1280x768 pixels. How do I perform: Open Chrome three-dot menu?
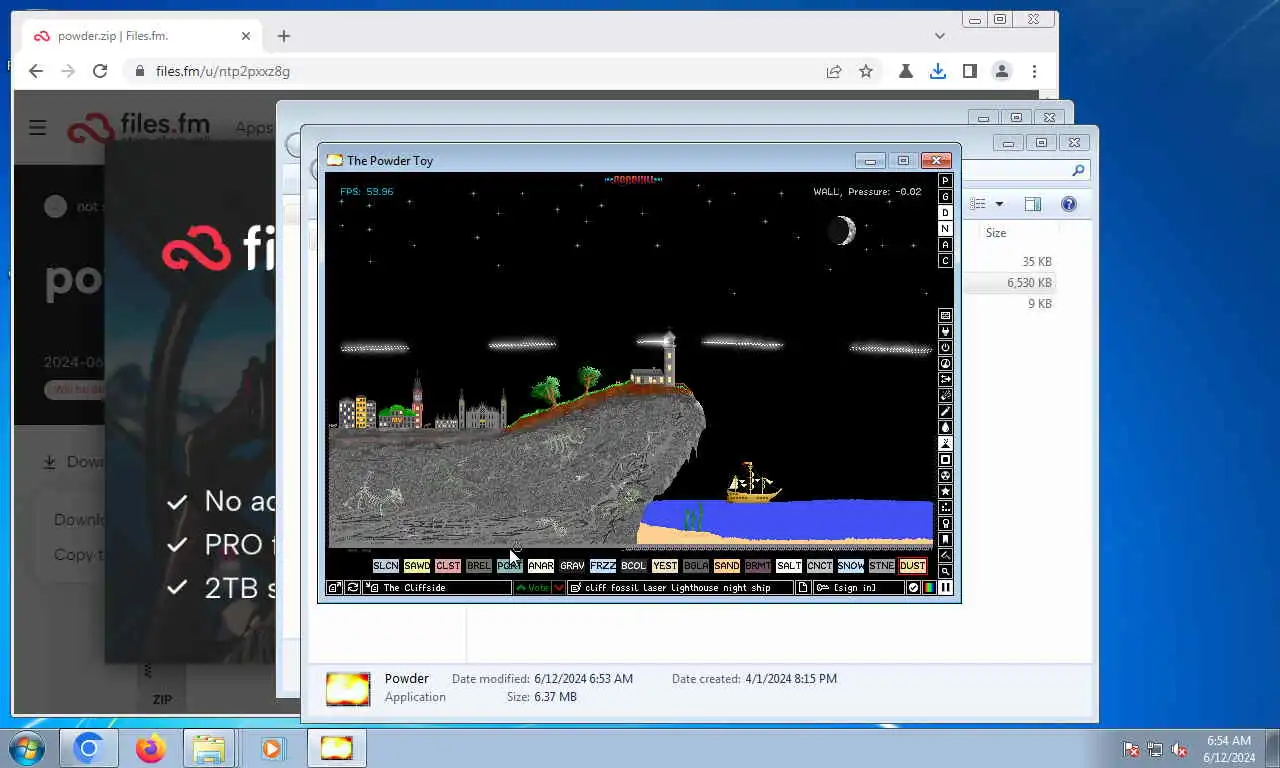tap(1034, 71)
